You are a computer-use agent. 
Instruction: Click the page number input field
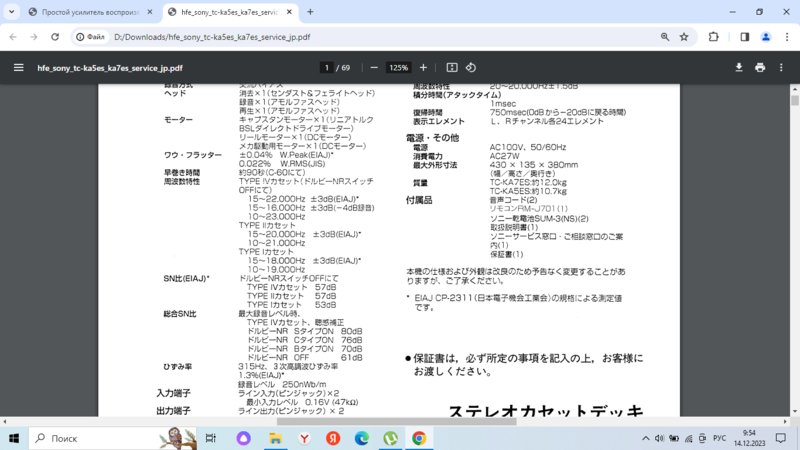[327, 67]
